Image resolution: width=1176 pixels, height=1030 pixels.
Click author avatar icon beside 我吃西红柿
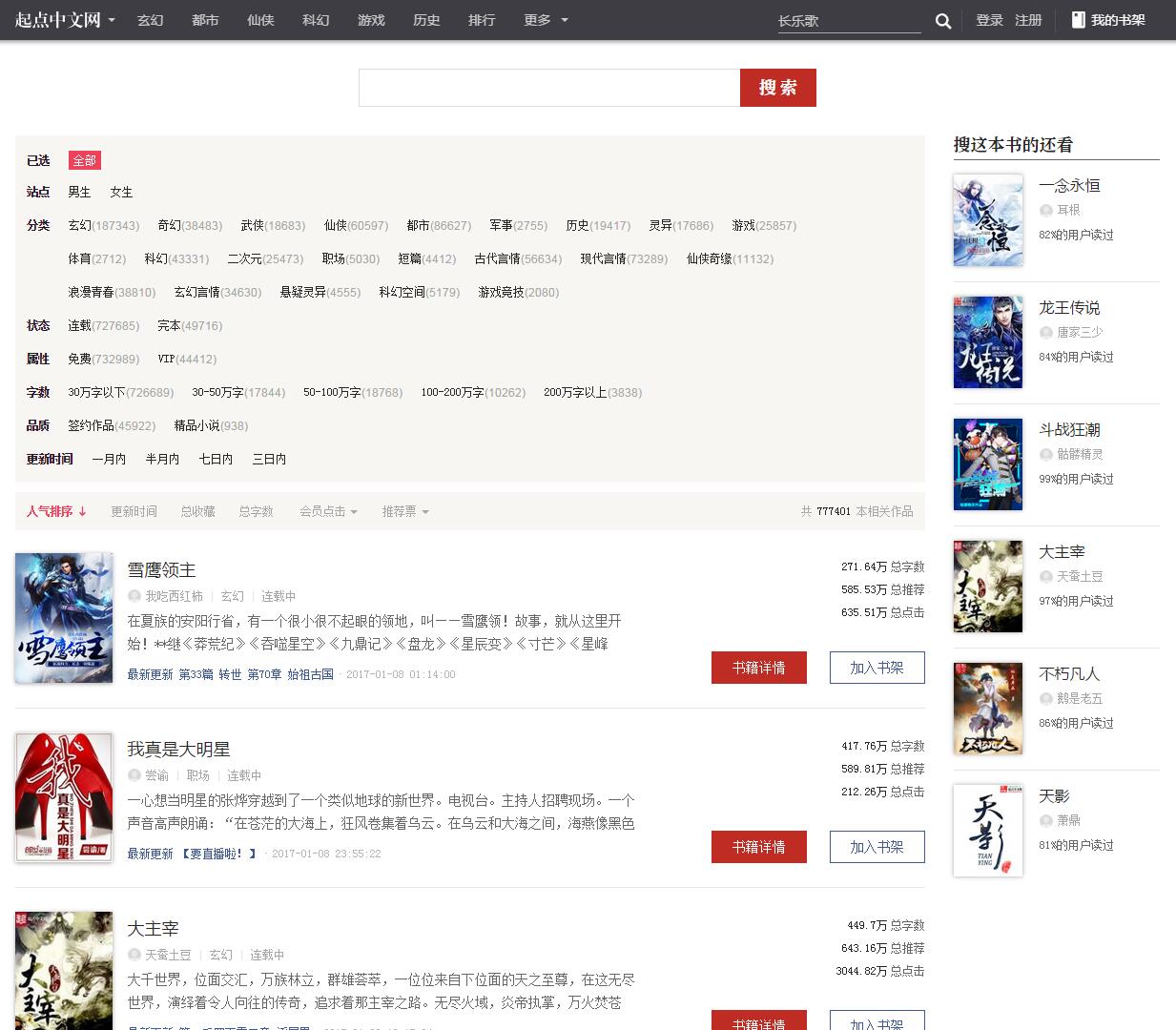(134, 596)
